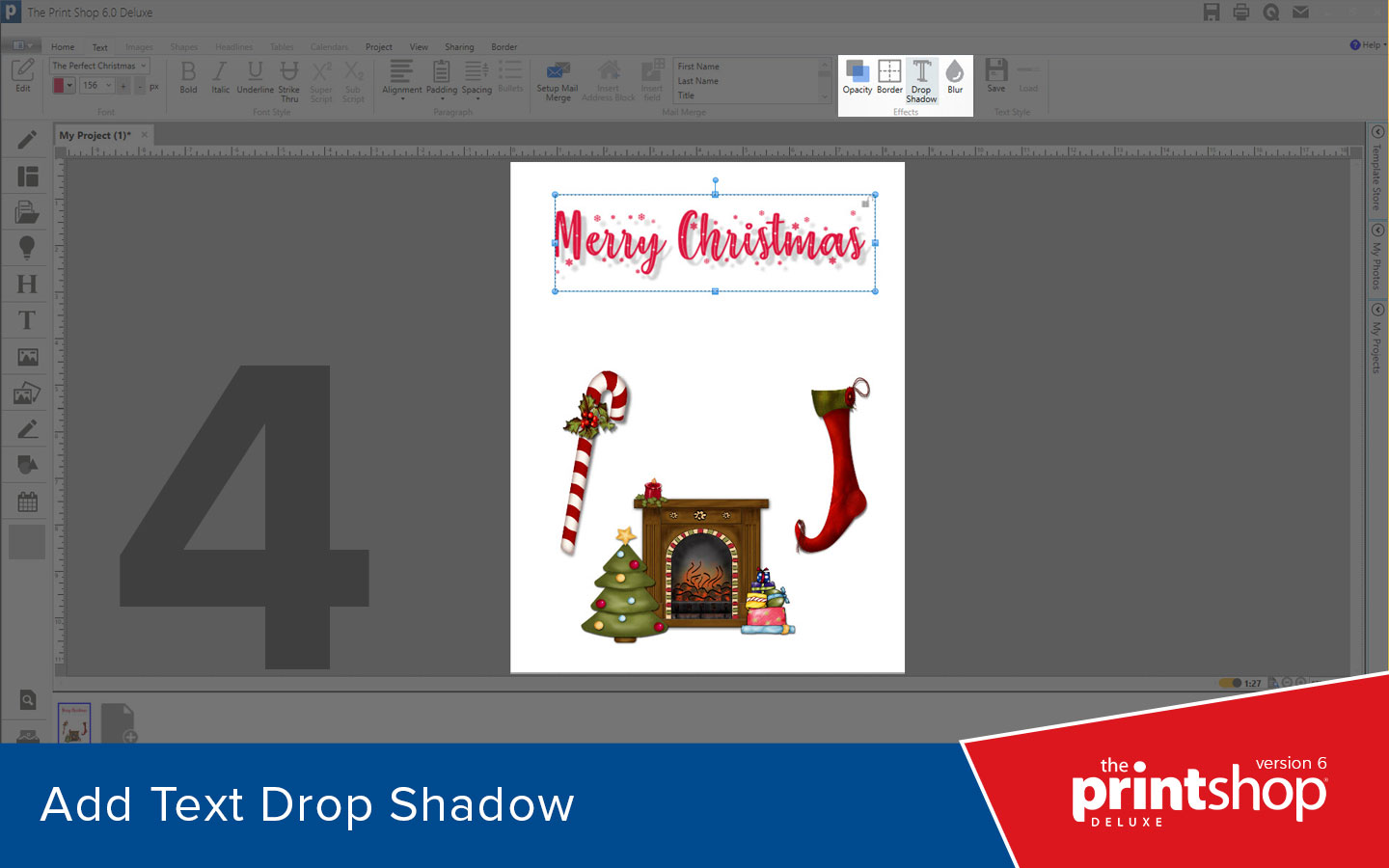The height and width of the screenshot is (868, 1389).
Task: Open the Home ribbon tab
Action: tap(63, 46)
